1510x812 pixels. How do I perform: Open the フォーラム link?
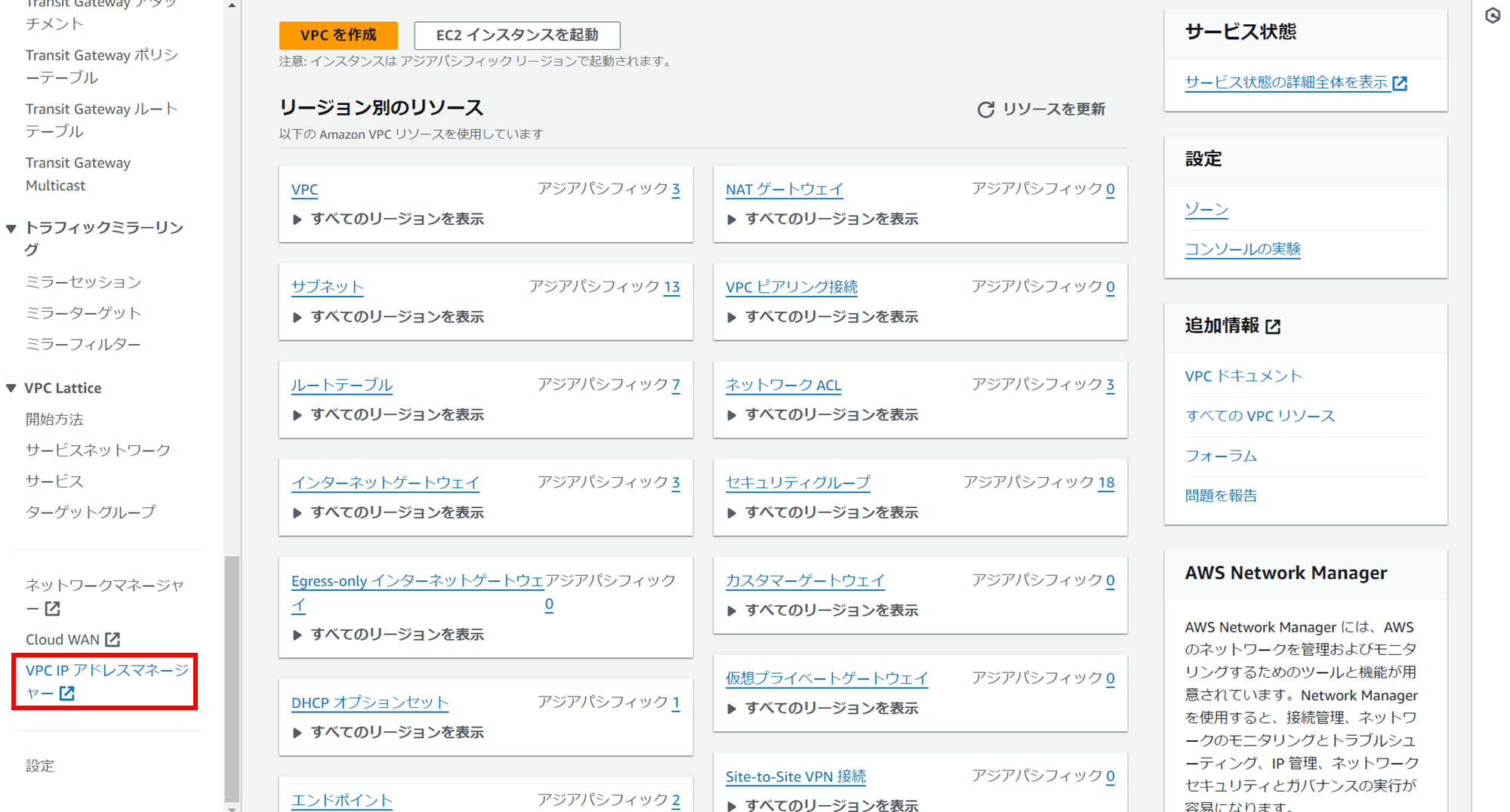1221,456
